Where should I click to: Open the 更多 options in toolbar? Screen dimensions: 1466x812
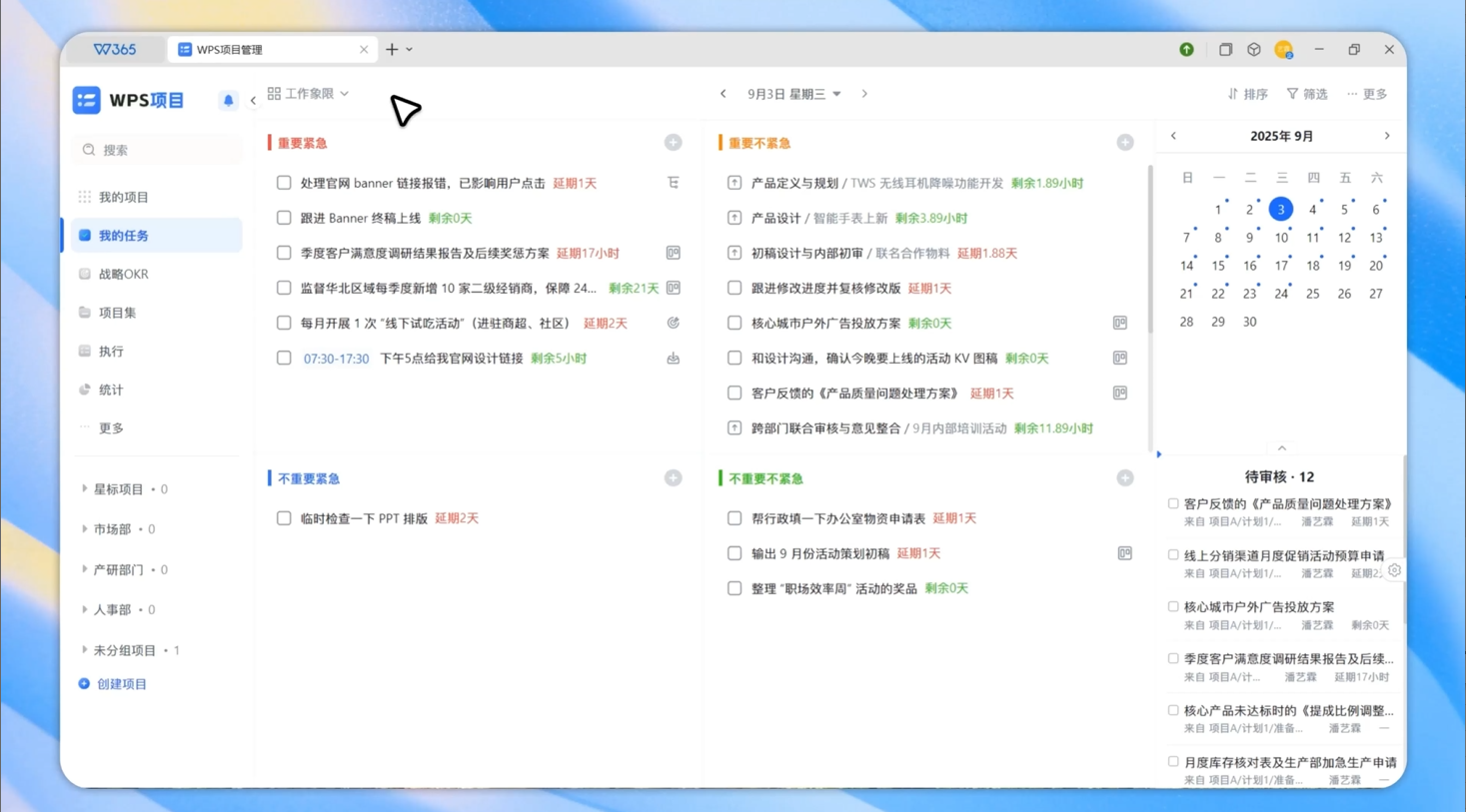click(x=1367, y=94)
